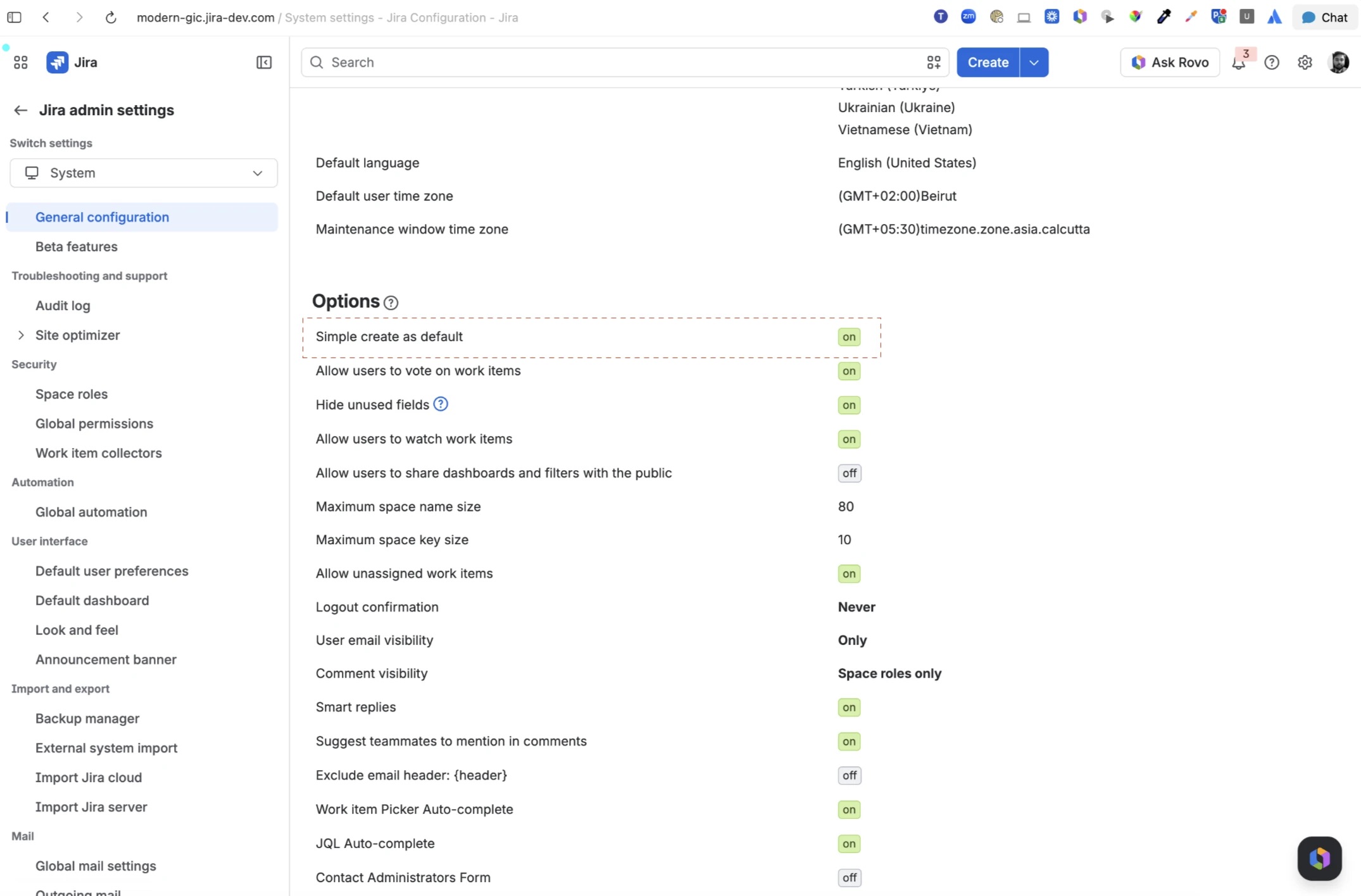This screenshot has height=896, width=1361.
Task: Click into the Search field
Action: pos(625,62)
